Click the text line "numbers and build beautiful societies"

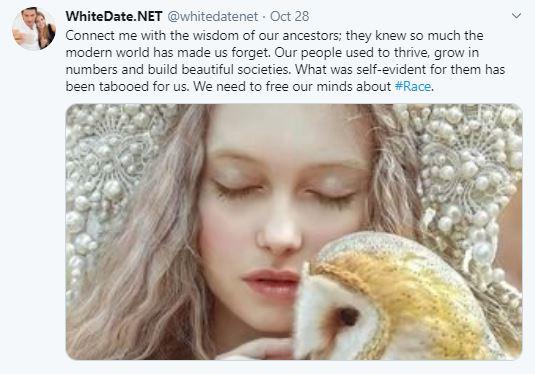(x=177, y=69)
